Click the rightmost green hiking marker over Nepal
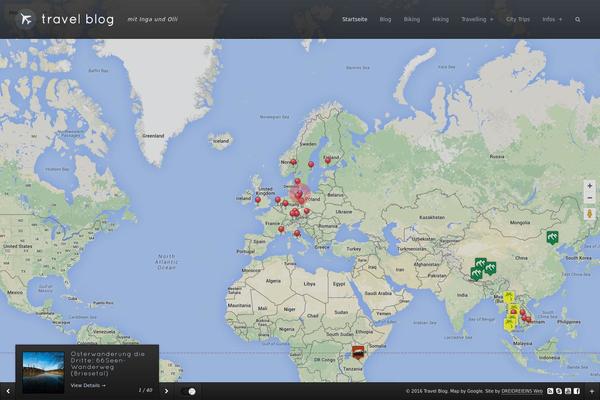This screenshot has width=600, height=400. pyautogui.click(x=490, y=268)
